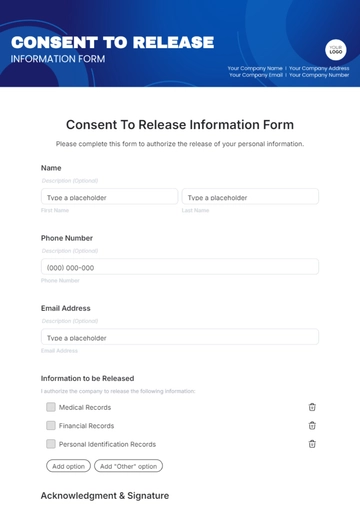Viewport: 360px width, 510px height.
Task: Click the Your Company Name text
Action: coord(255,68)
